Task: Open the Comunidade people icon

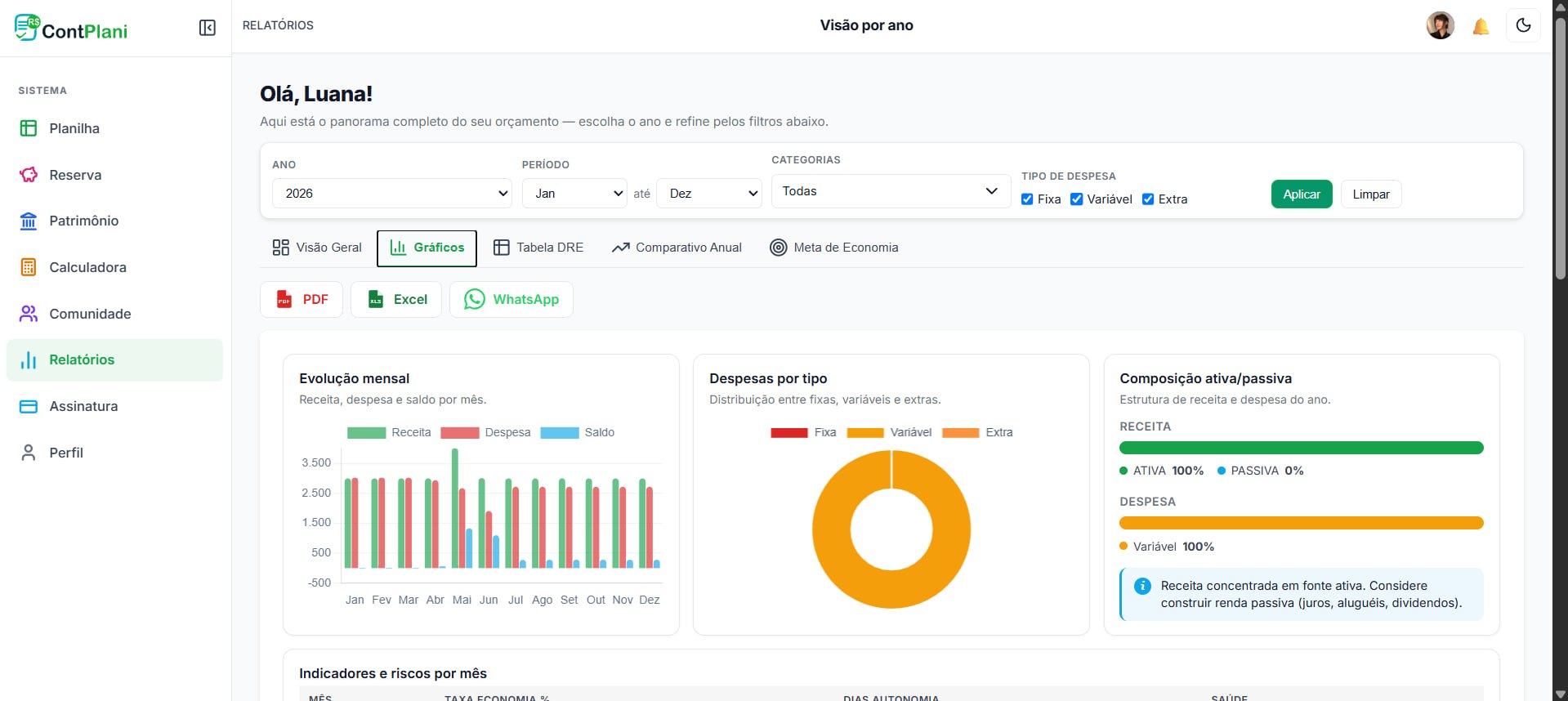Action: click(x=29, y=314)
